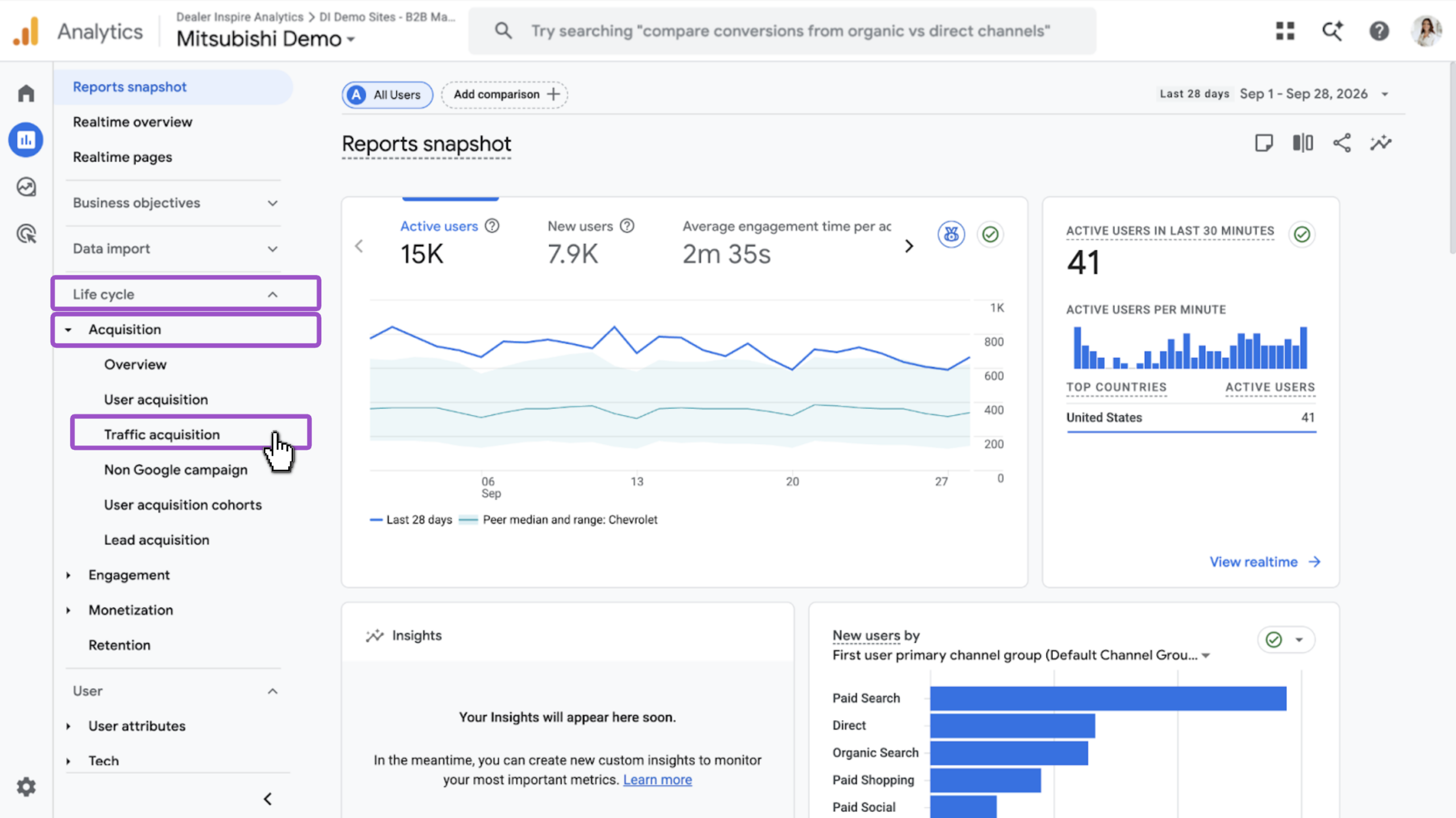Click New users help icon

coord(627,226)
